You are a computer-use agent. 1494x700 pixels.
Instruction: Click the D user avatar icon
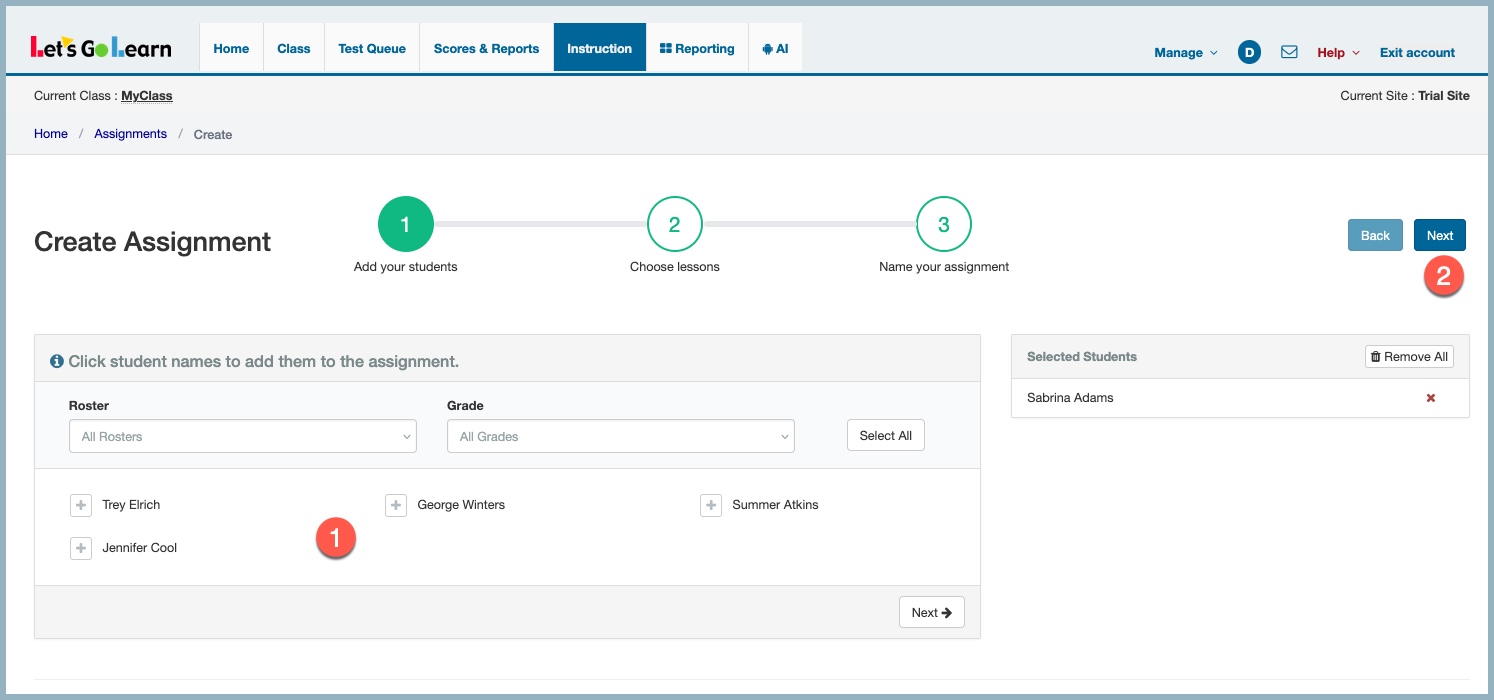coord(1249,52)
